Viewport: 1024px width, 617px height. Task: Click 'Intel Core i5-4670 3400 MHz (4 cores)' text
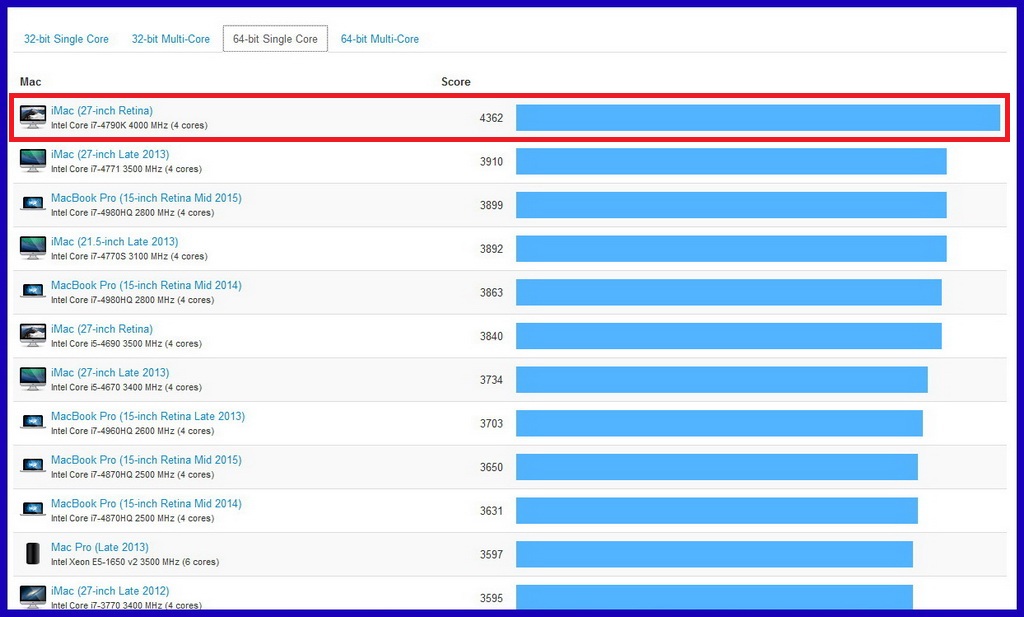[127, 388]
